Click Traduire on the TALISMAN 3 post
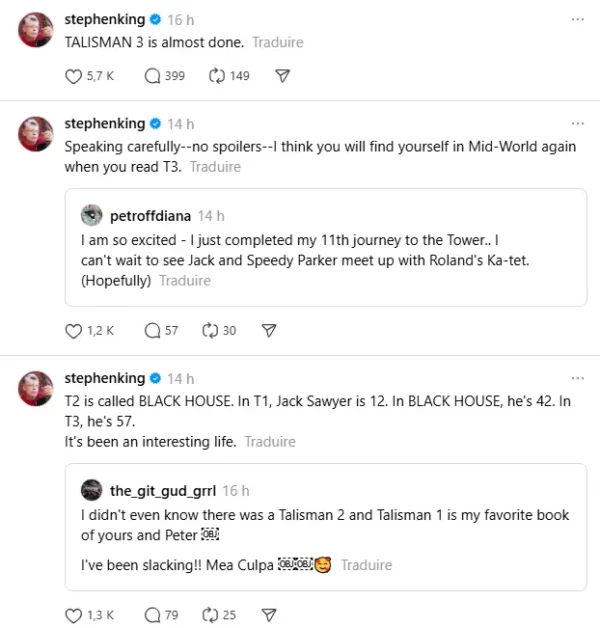This screenshot has height=628, width=600. [x=277, y=43]
